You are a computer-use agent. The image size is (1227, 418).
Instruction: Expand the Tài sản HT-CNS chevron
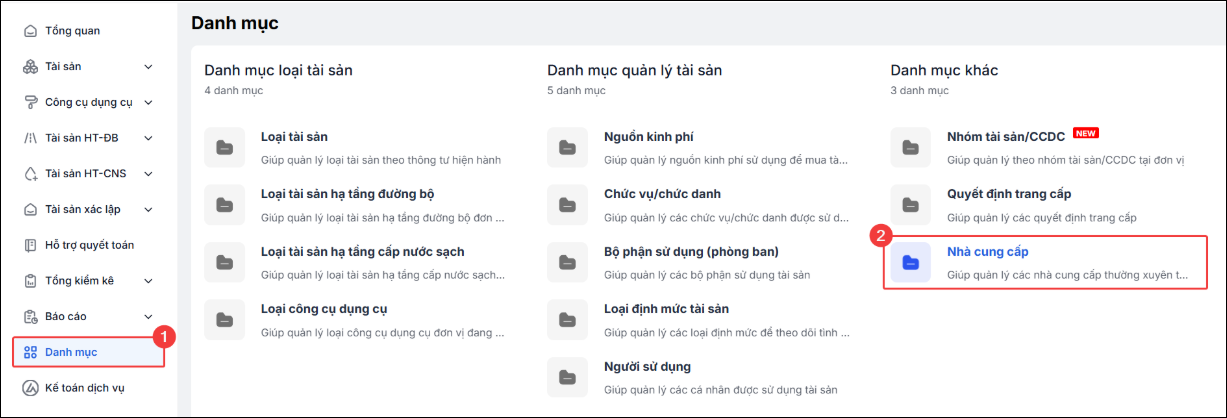pos(148,174)
